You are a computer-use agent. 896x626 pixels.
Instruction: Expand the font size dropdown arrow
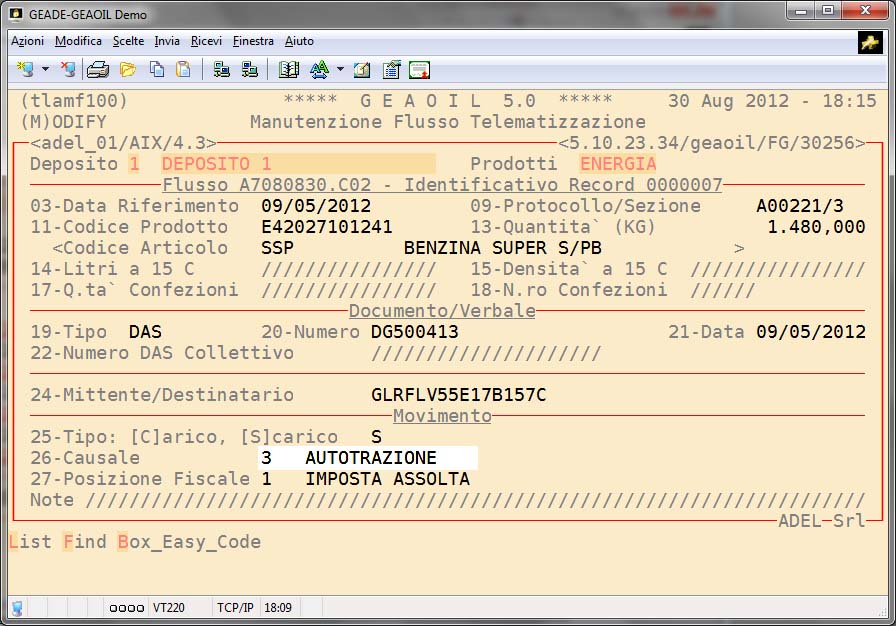coord(340,70)
